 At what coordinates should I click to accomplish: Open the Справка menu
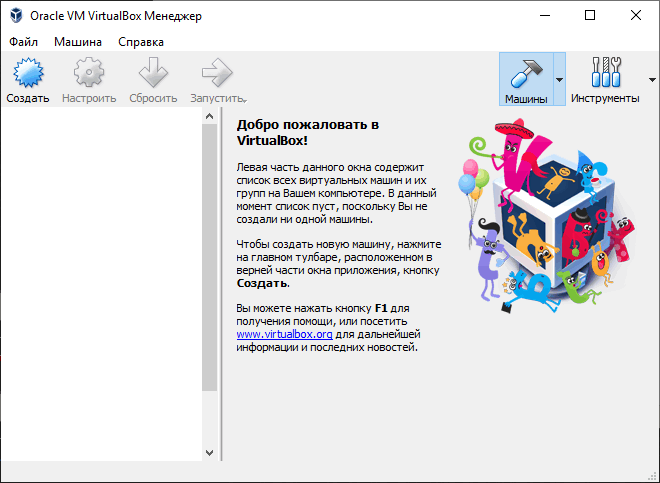tap(141, 42)
